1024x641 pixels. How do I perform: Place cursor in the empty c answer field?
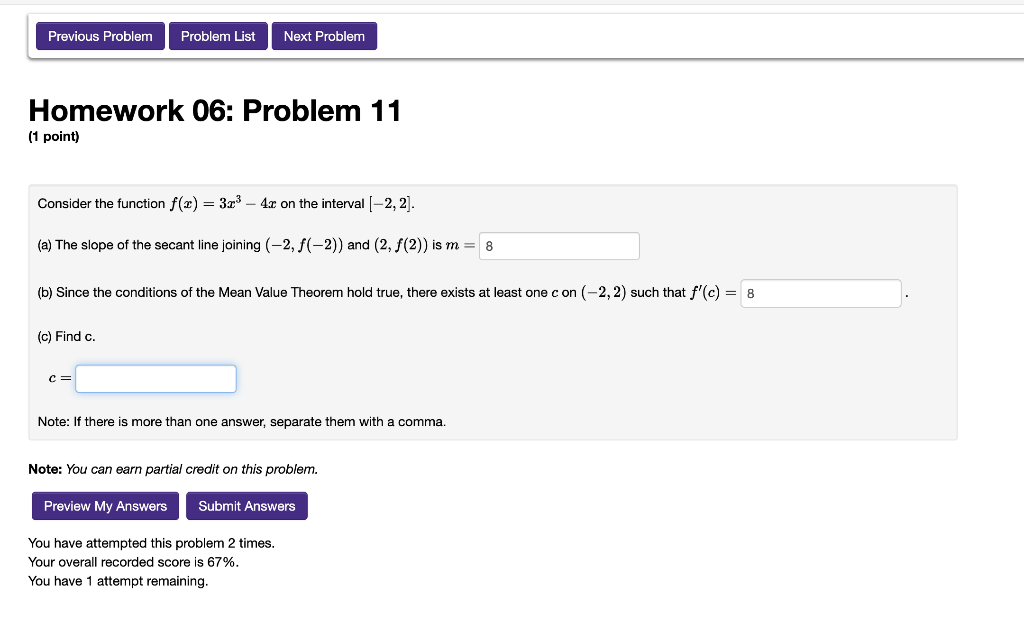155,378
